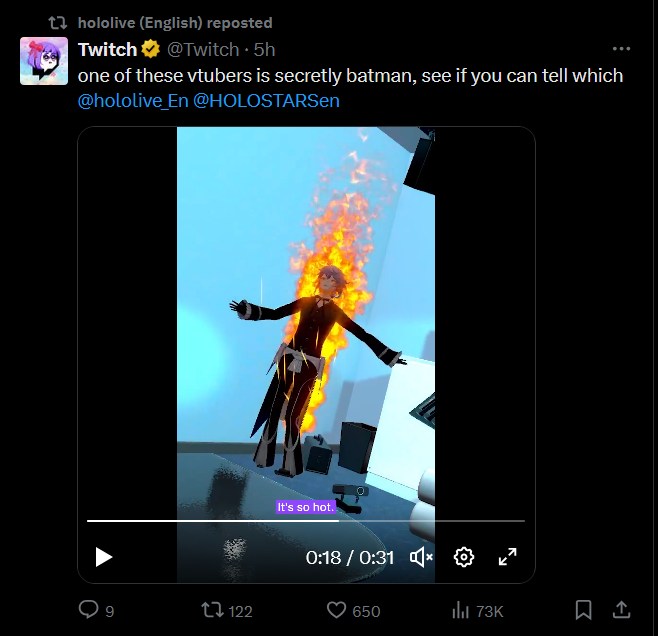Open Twitch profile avatar

point(44,61)
